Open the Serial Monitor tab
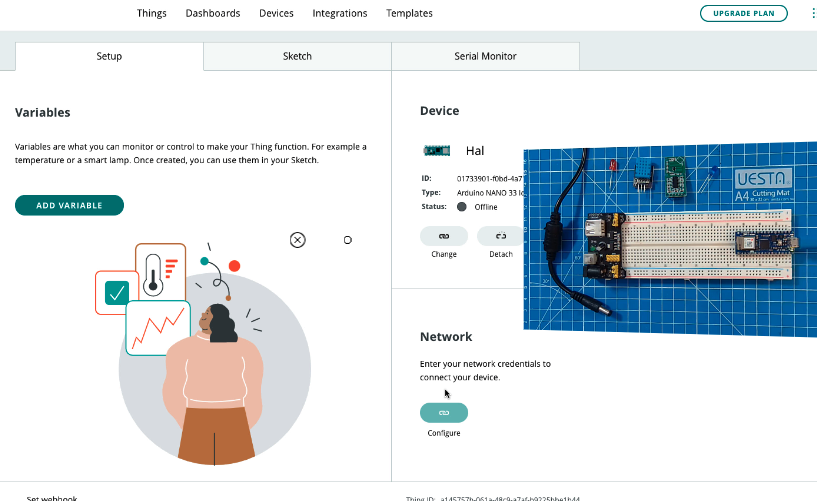This screenshot has height=501, width=817. click(485, 56)
